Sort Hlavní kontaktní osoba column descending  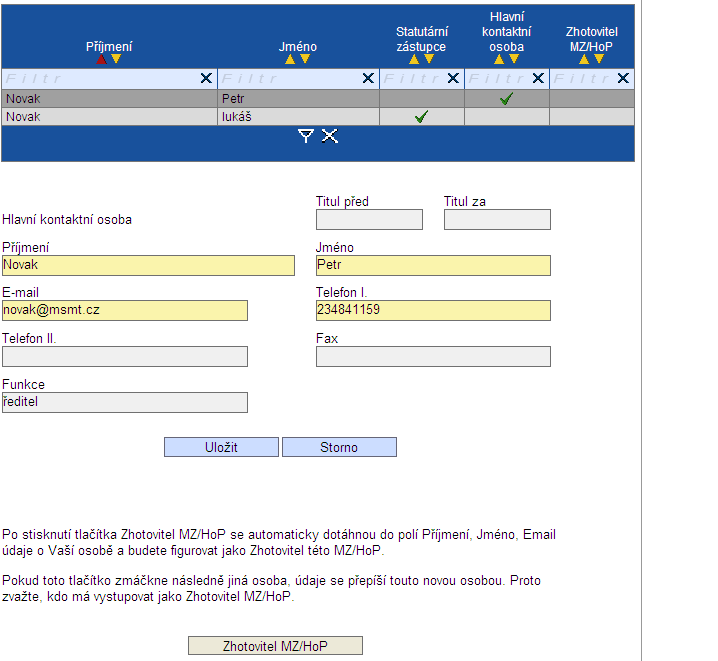[514, 59]
